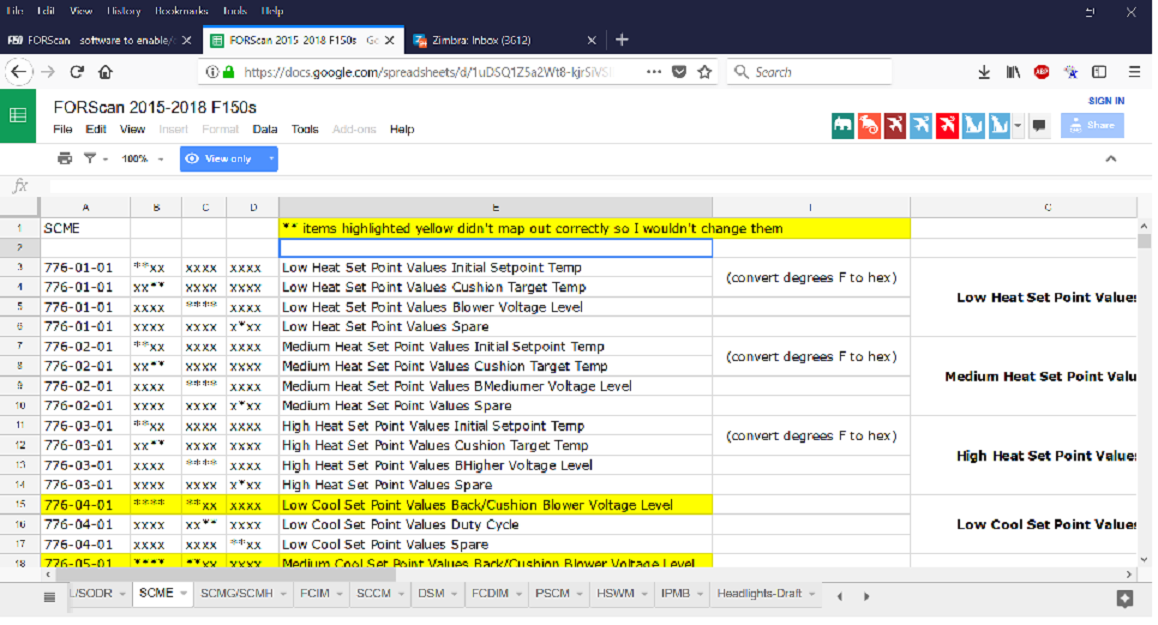
Task: Open the all sheets list icon
Action: [x=49, y=597]
